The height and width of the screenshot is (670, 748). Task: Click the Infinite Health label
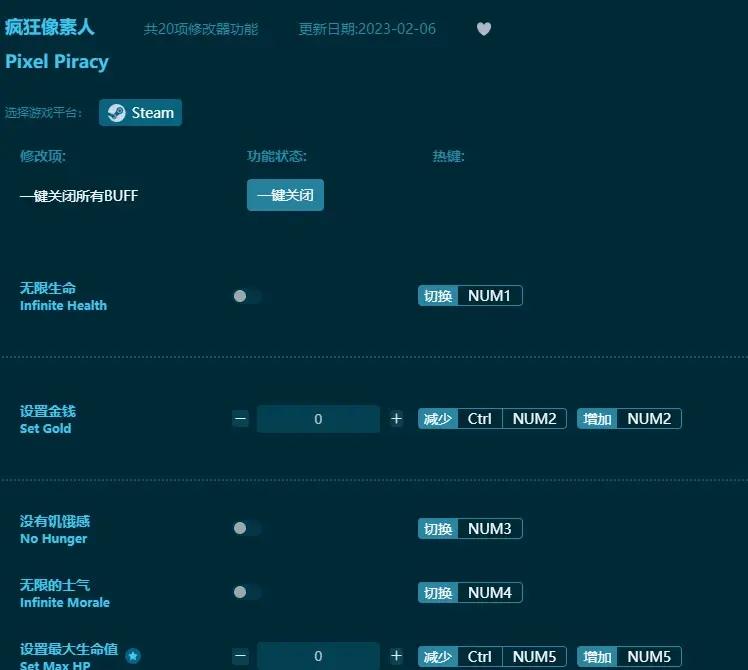[63, 305]
